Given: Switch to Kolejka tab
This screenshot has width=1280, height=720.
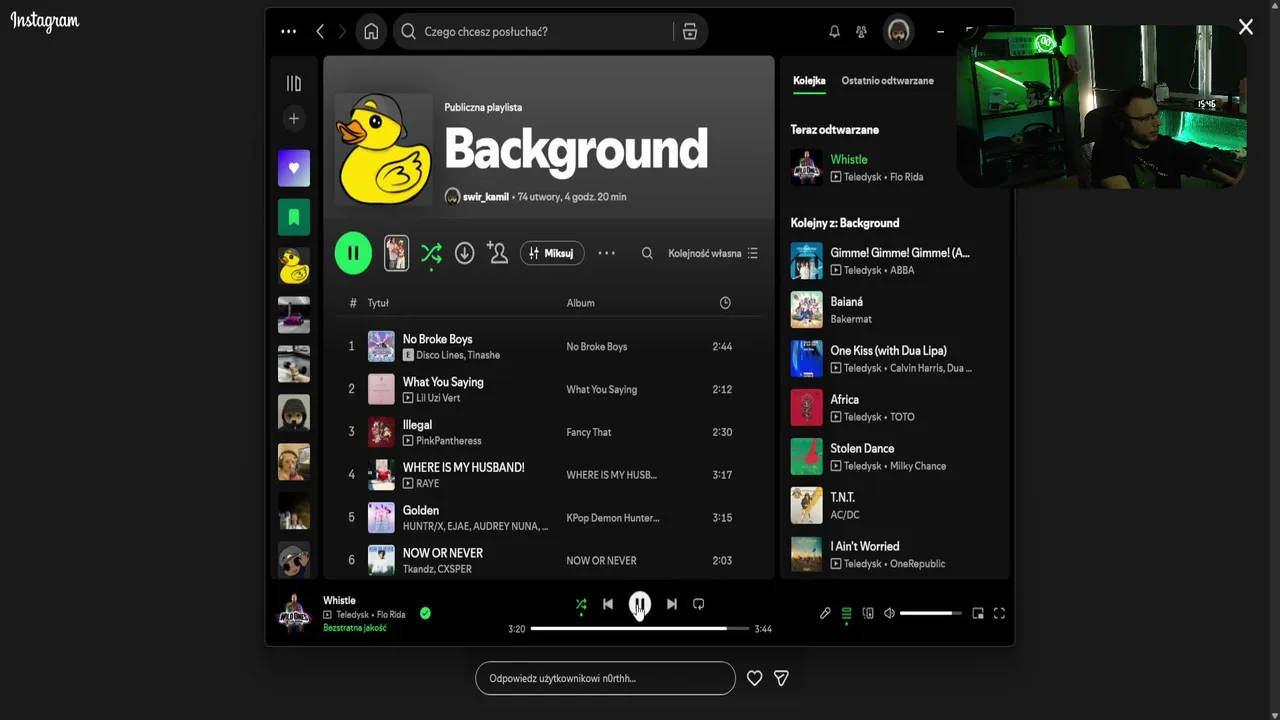Looking at the screenshot, I should (809, 81).
